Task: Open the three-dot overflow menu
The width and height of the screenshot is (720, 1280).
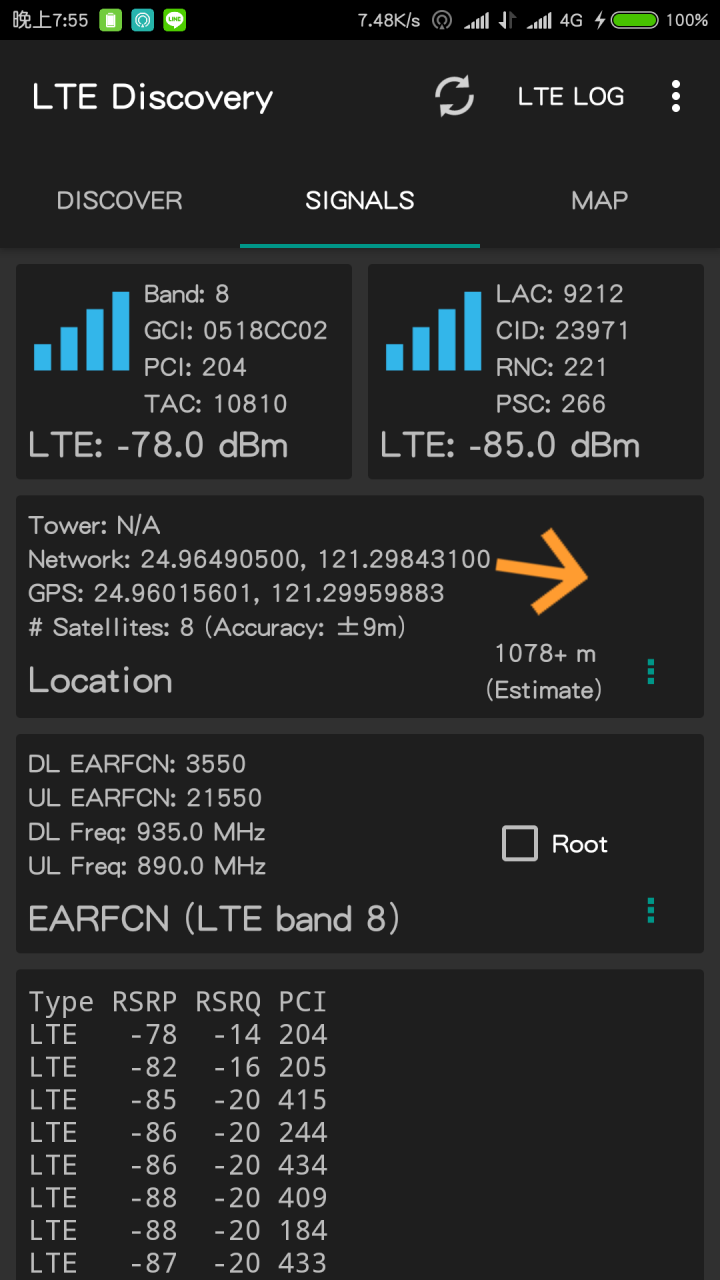Action: (x=676, y=97)
